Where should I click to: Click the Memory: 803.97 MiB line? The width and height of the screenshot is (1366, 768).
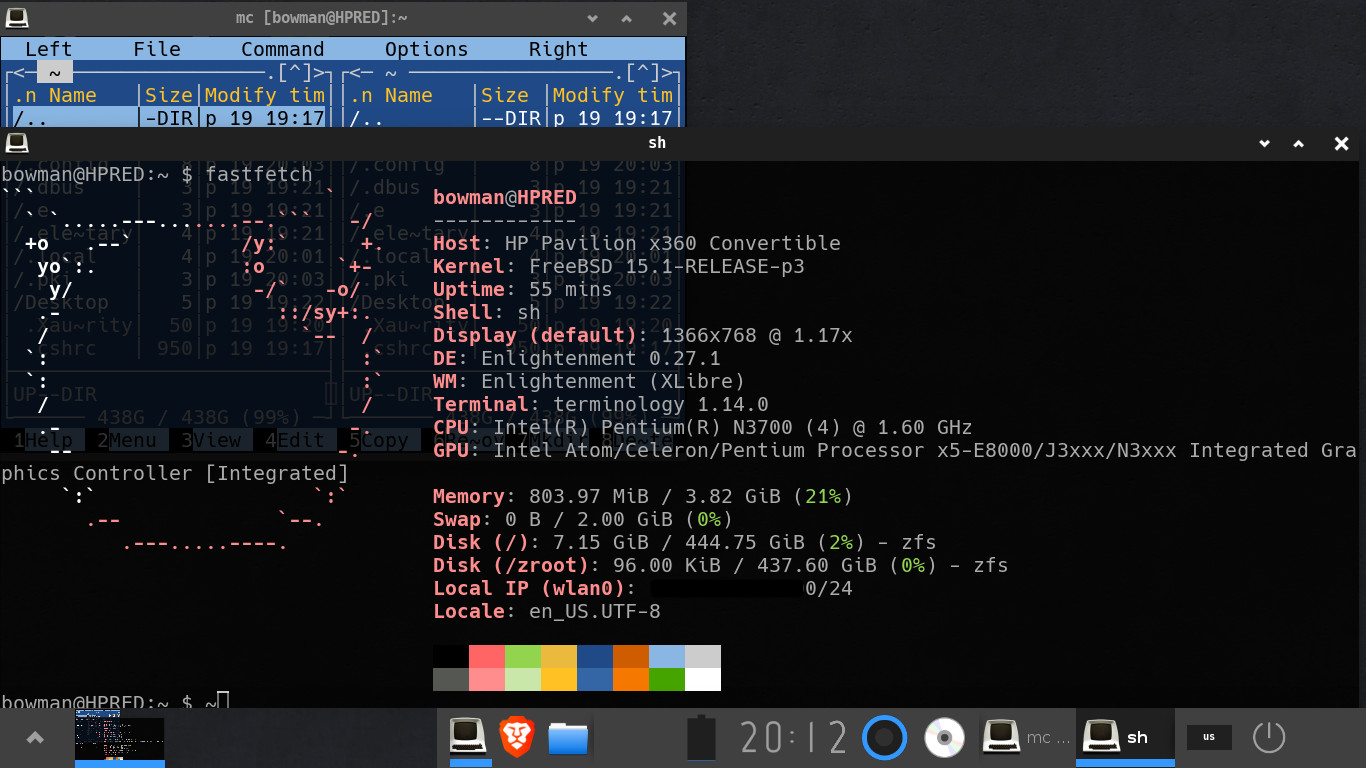pyautogui.click(x=643, y=496)
